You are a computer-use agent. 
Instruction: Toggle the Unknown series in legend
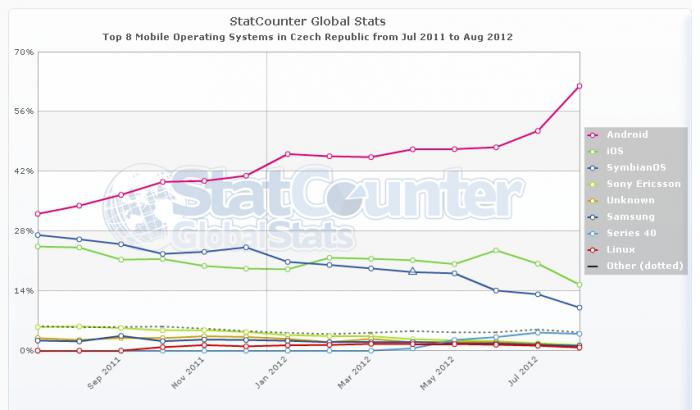click(629, 200)
